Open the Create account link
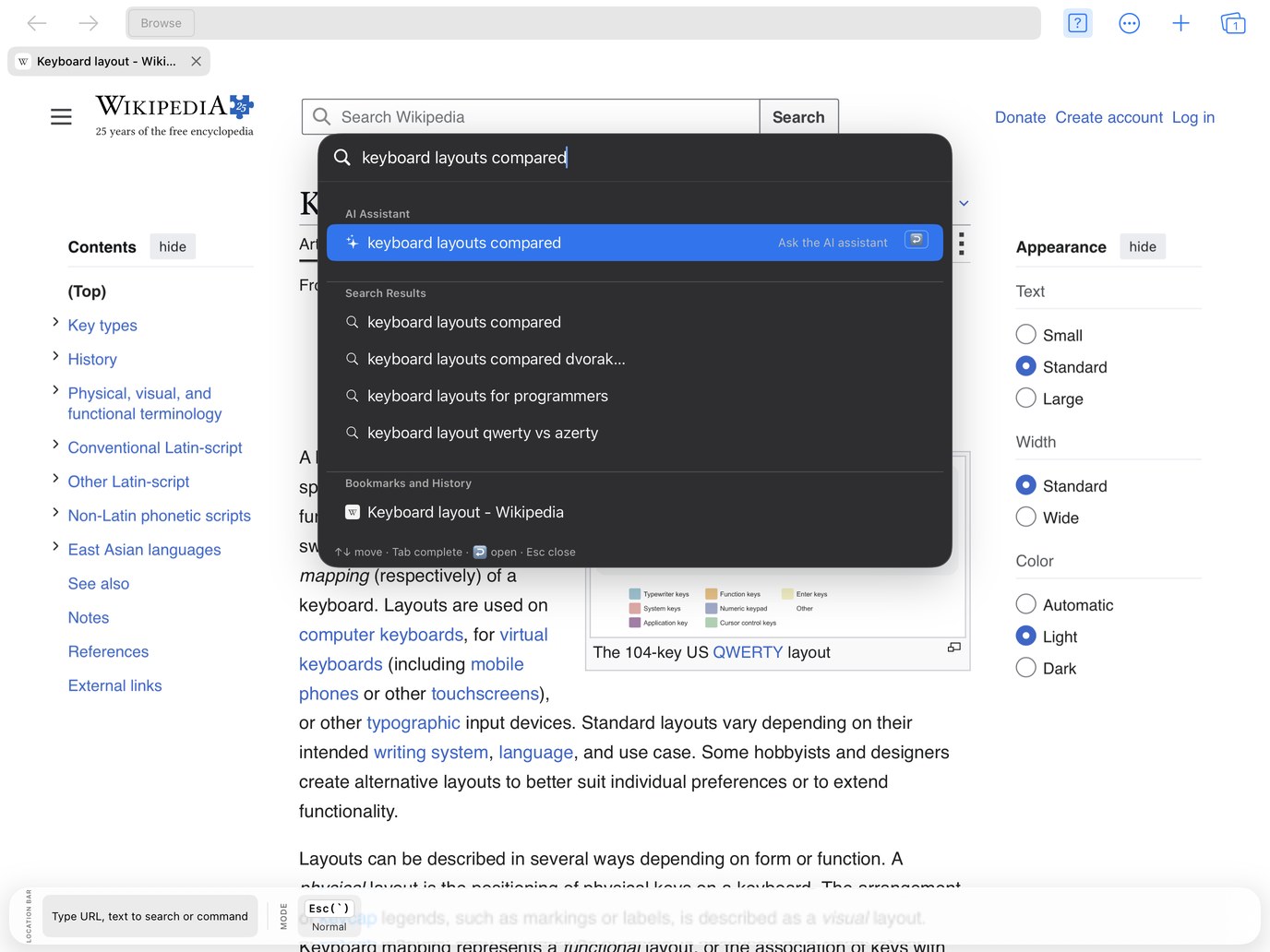The image size is (1270, 952). 1108,117
